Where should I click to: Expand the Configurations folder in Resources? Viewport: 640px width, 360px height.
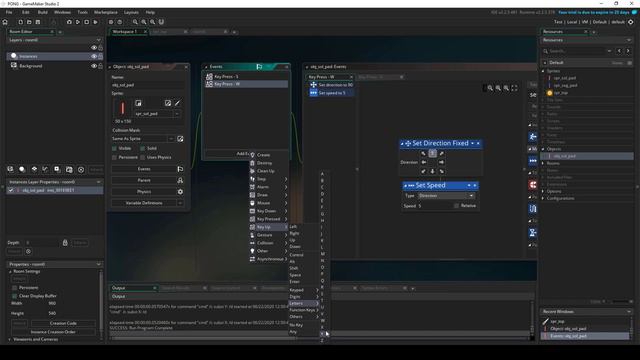(543, 198)
